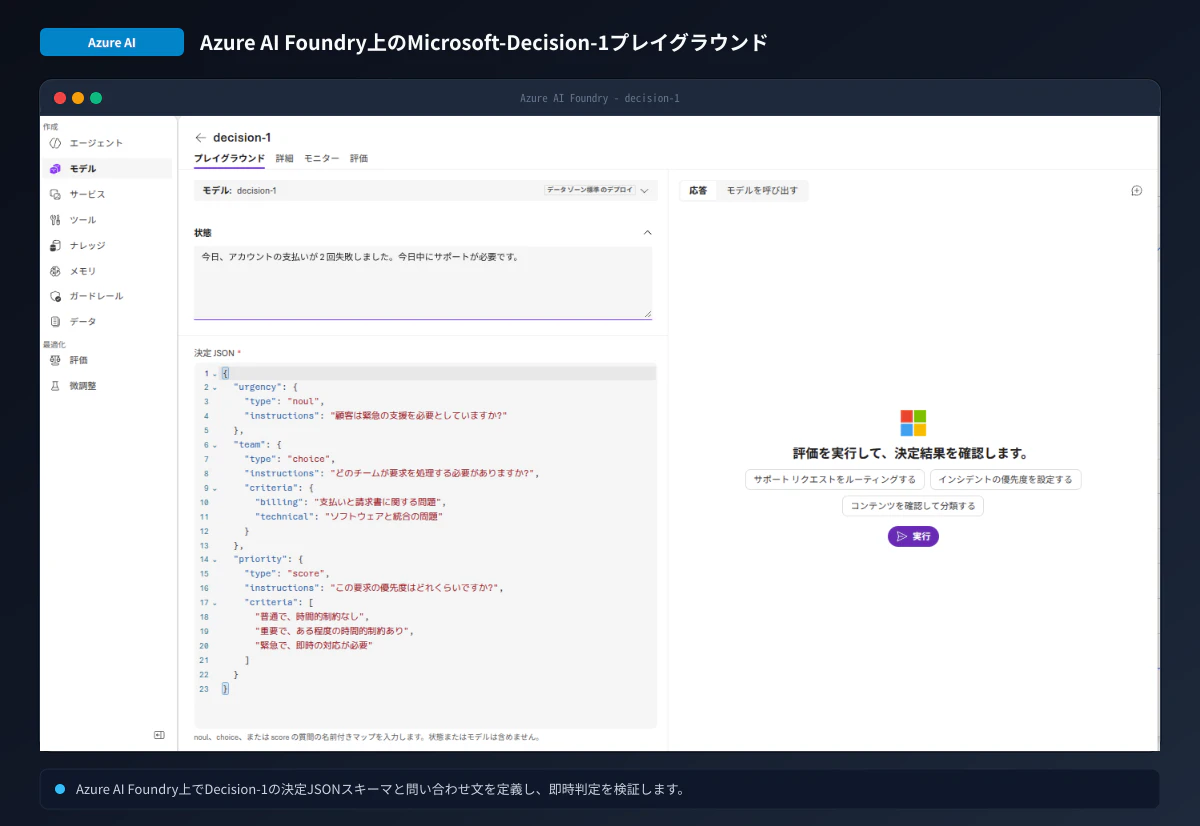Click the "type": "score" line
Image resolution: width=1200 pixels, height=826 pixels.
285,574
